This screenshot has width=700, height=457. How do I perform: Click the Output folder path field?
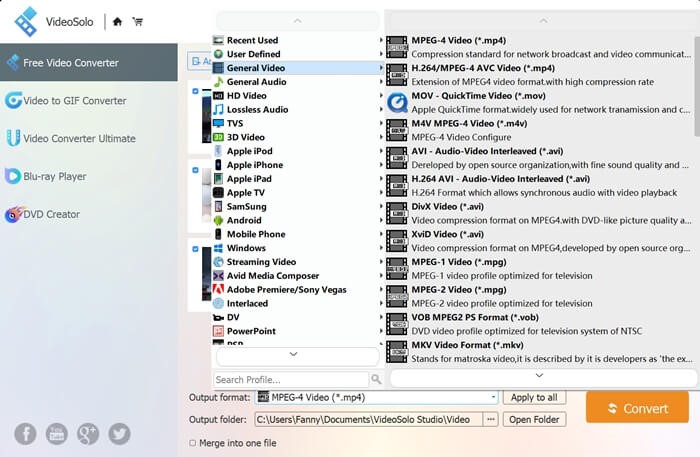[x=368, y=420]
